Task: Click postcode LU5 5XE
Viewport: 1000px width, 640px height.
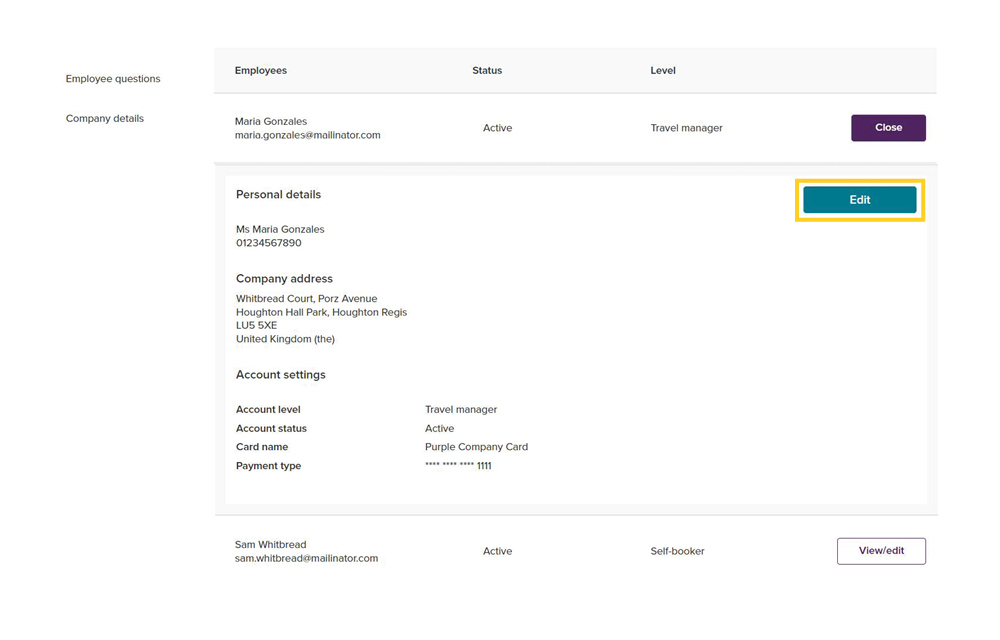Action: click(256, 325)
